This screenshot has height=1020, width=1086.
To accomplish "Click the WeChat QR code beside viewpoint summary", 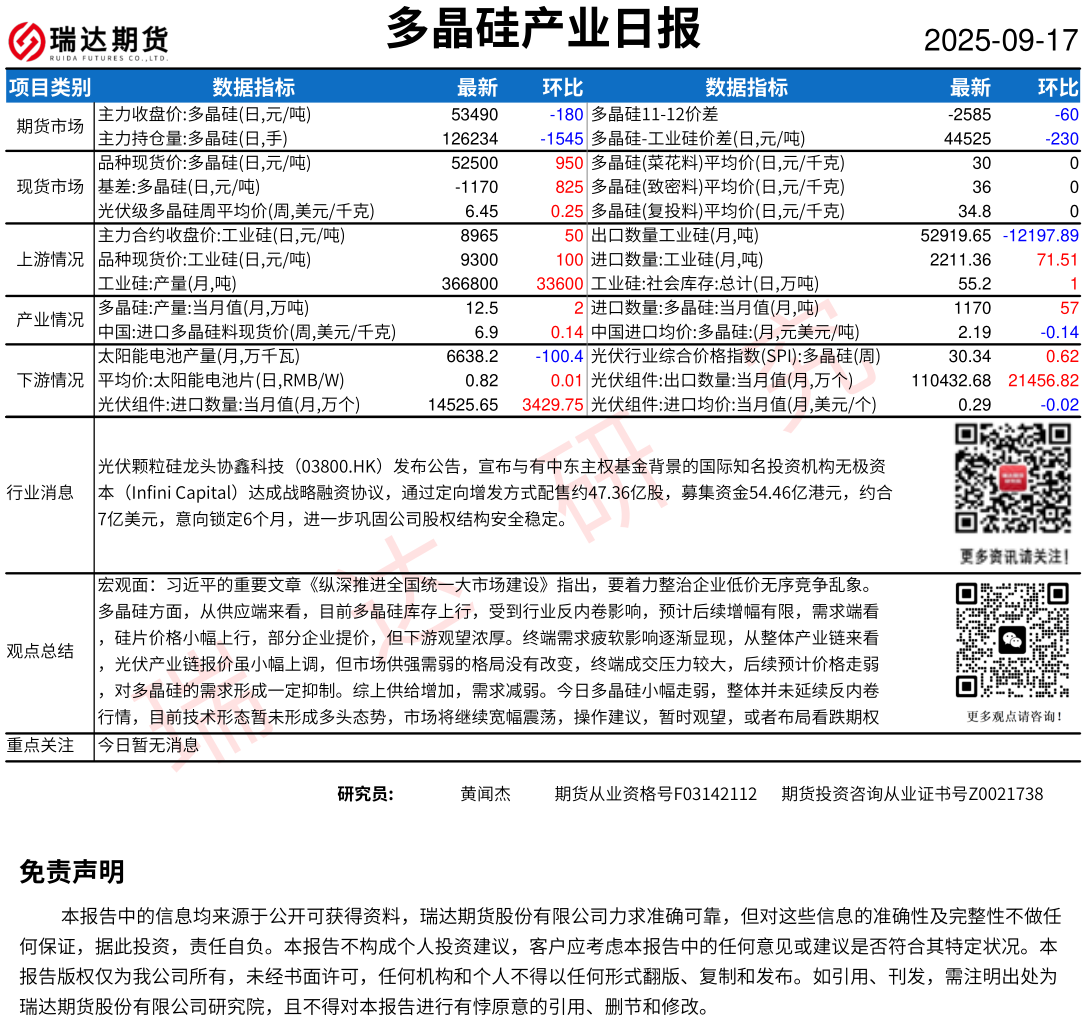I will click(1013, 640).
